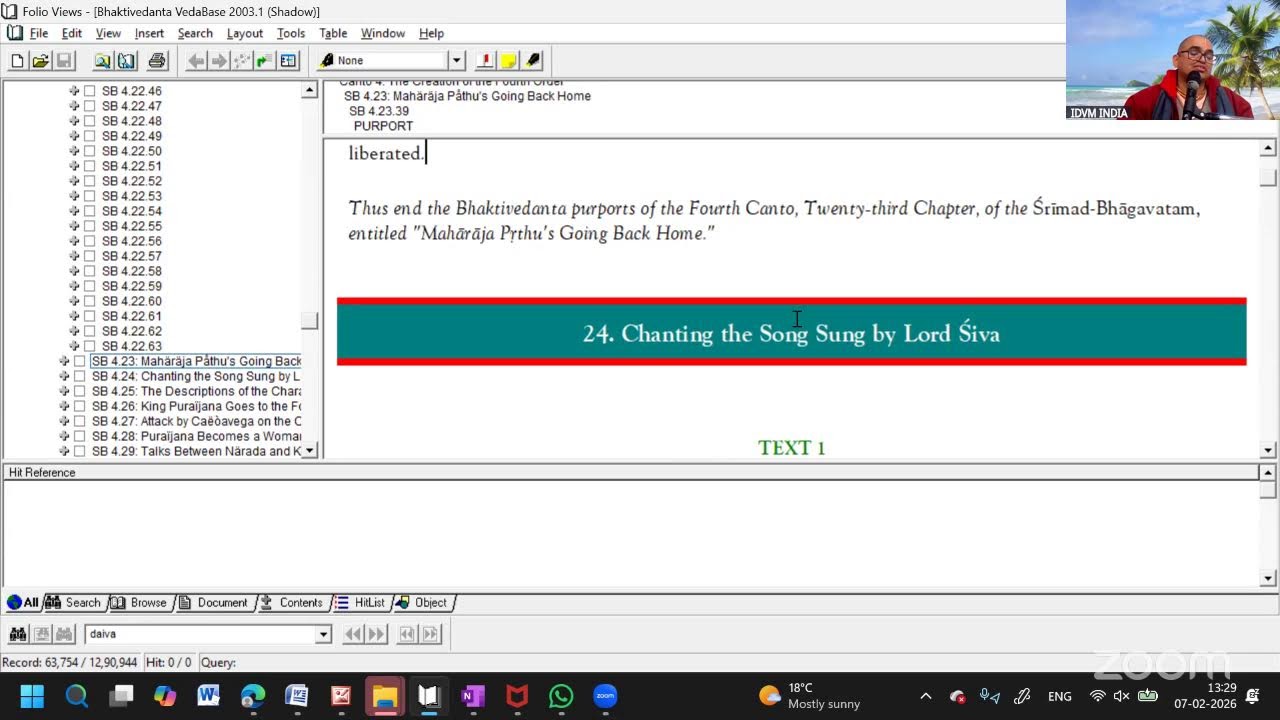This screenshot has height=720, width=1280.
Task: Open the highlighter style dropdown arrow
Action: pyautogui.click(x=456, y=61)
